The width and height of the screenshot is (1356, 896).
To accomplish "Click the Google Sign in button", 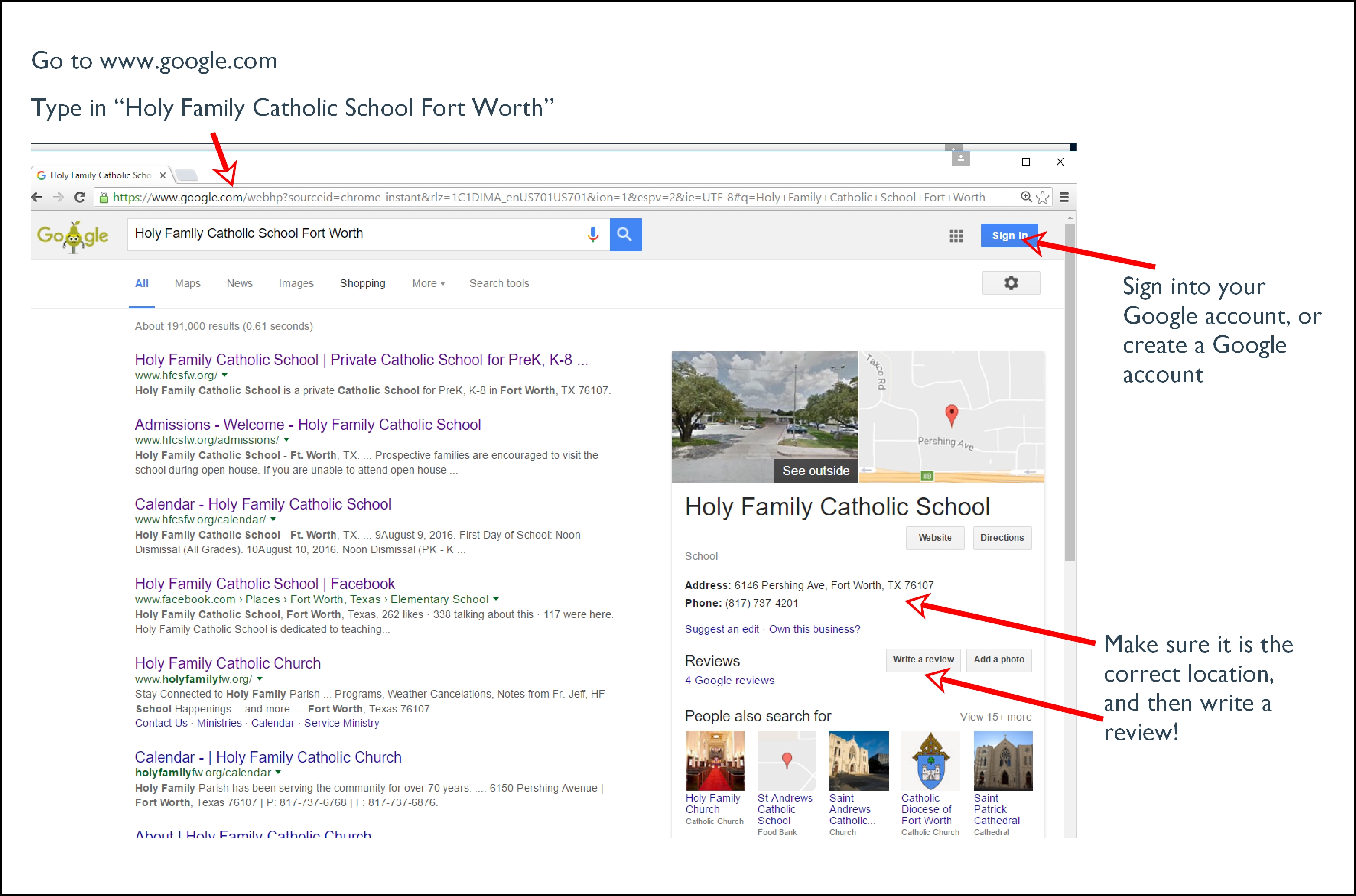I will click(x=1009, y=235).
